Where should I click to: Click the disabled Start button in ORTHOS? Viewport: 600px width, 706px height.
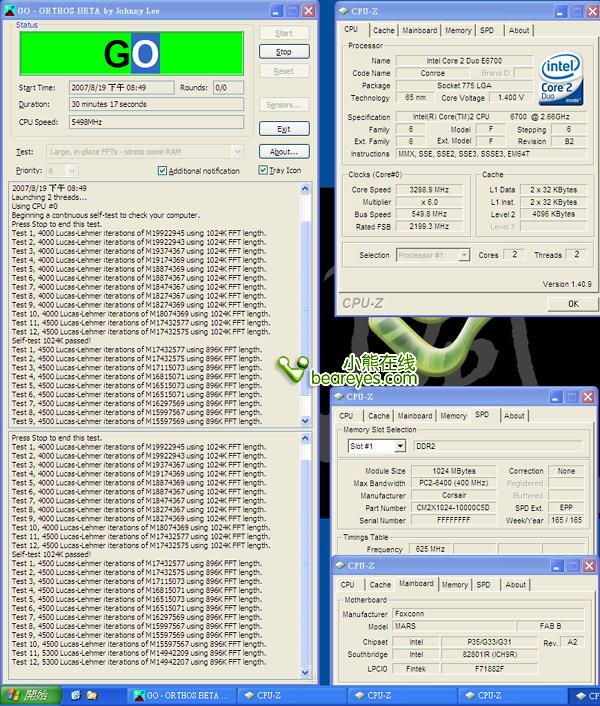tap(284, 33)
